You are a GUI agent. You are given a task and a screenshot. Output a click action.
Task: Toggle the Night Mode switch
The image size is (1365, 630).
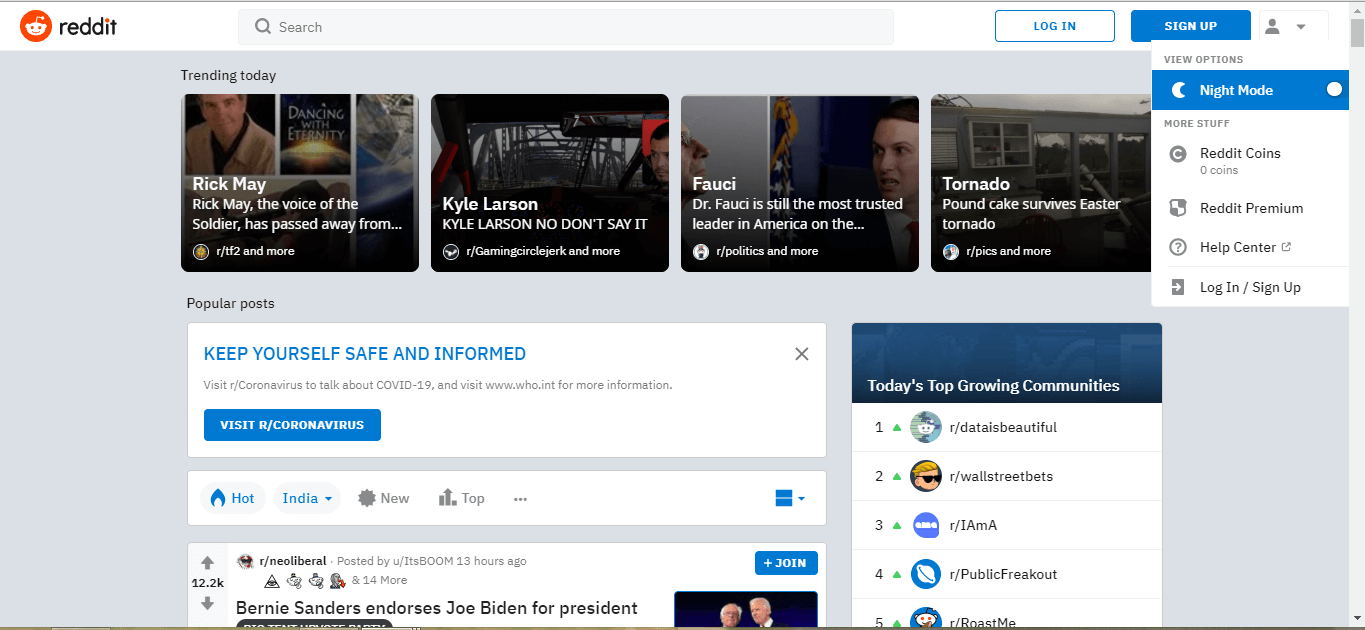click(1333, 90)
